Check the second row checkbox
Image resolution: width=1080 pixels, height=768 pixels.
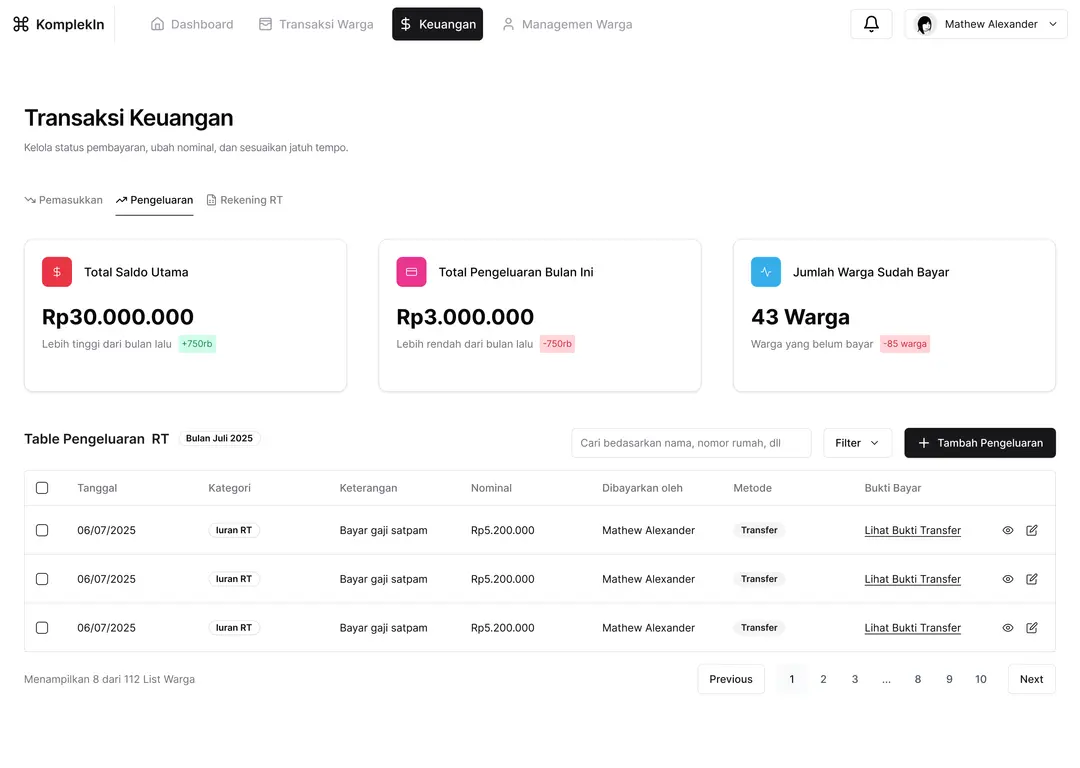[42, 579]
